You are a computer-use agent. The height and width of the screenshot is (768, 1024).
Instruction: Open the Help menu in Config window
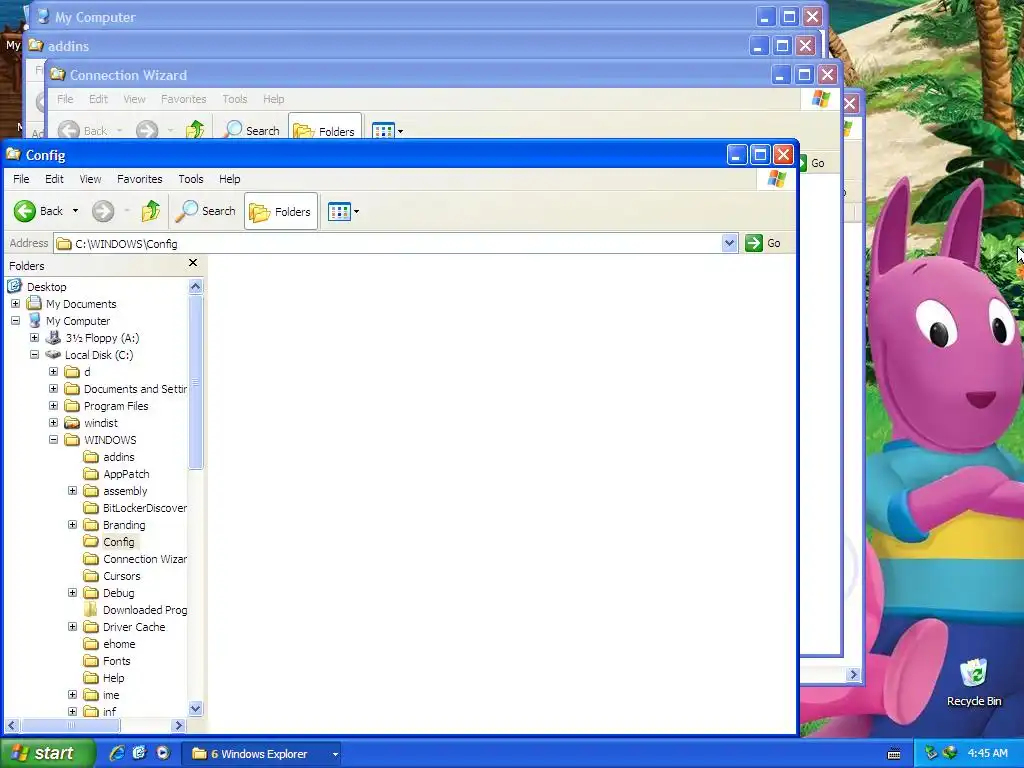click(x=229, y=179)
